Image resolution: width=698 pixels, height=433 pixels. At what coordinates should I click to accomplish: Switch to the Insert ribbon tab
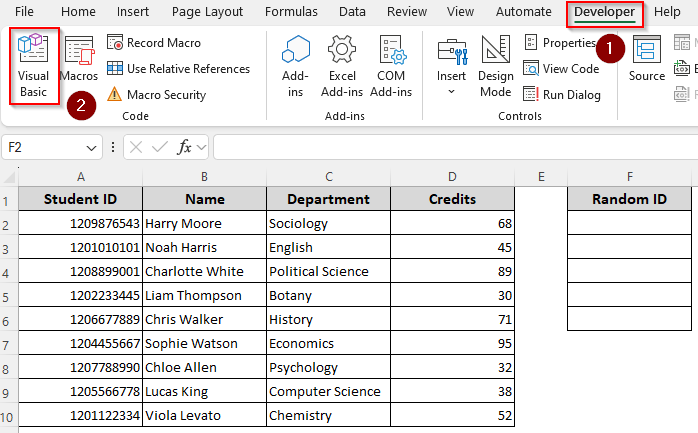coord(133,12)
